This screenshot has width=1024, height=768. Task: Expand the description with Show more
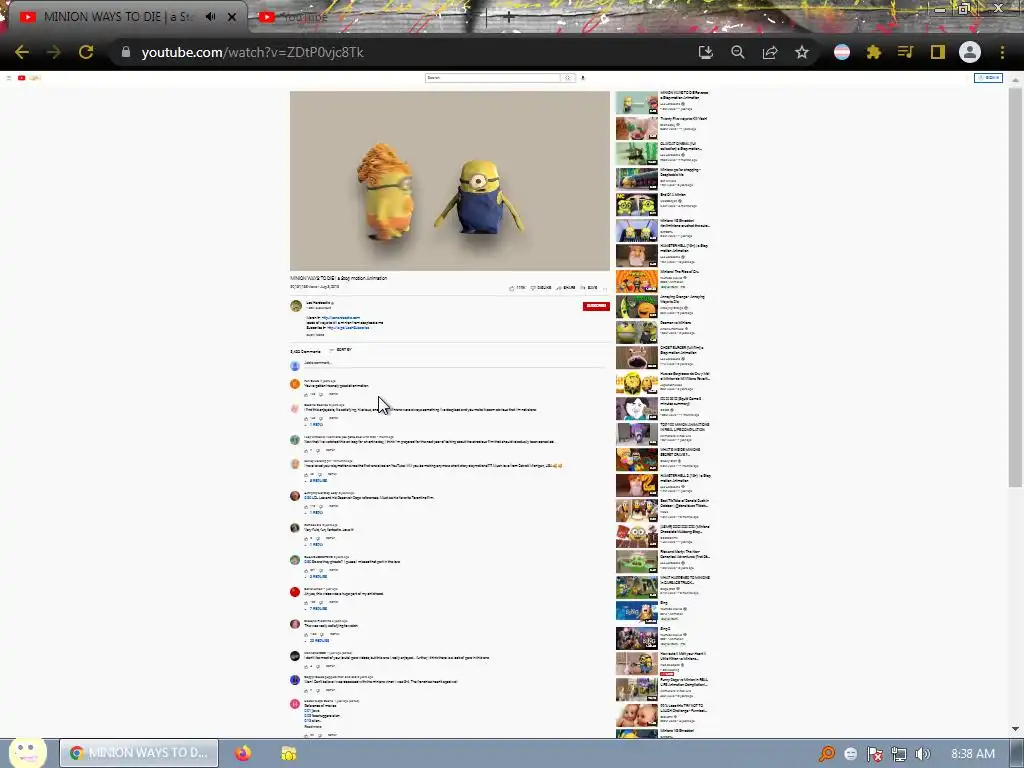[315, 334]
